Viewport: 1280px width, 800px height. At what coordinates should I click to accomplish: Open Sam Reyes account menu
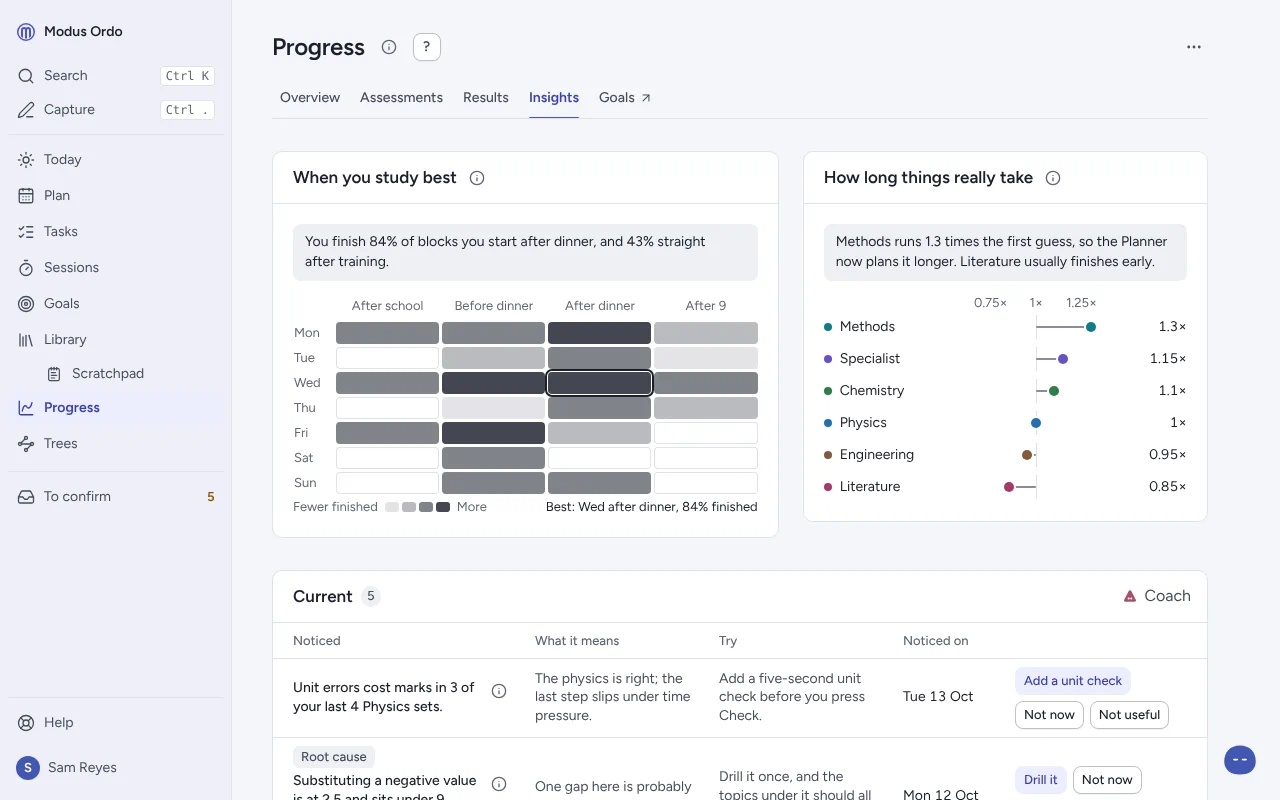click(116, 768)
